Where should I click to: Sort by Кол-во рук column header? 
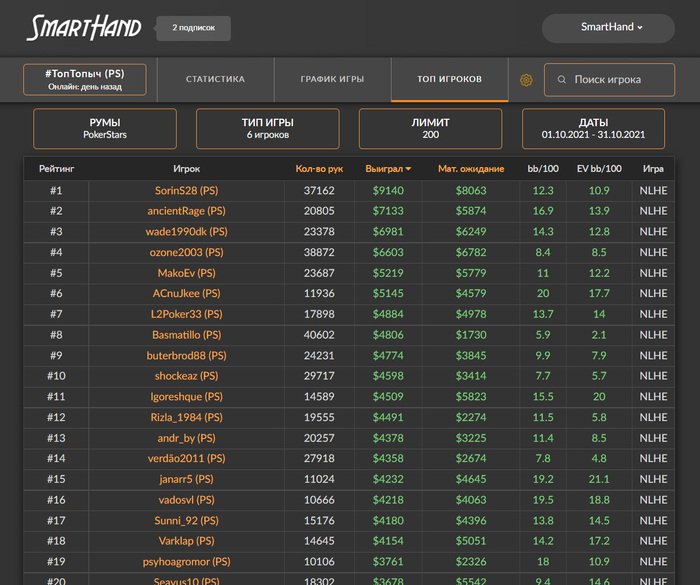click(319, 169)
